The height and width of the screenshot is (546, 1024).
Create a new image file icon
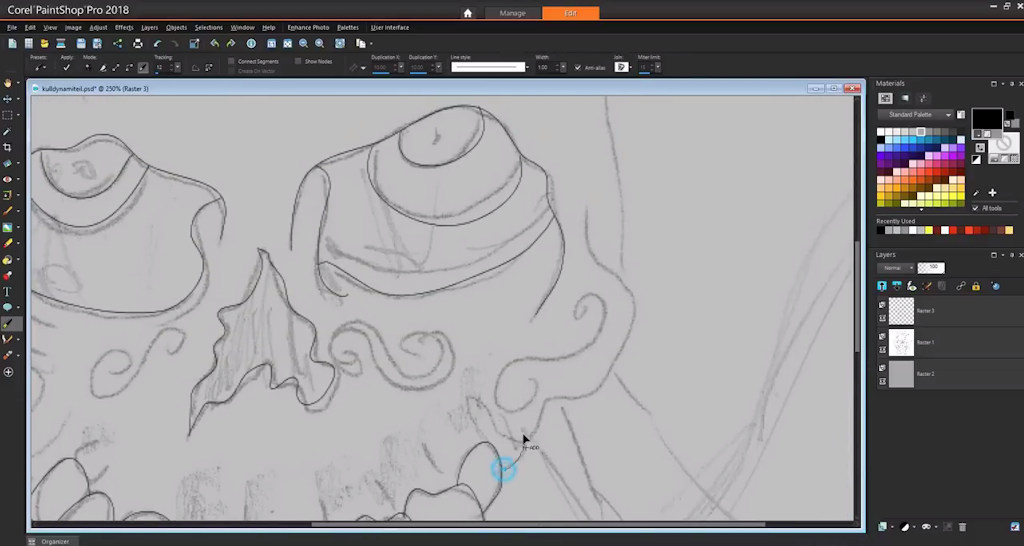pyautogui.click(x=12, y=44)
